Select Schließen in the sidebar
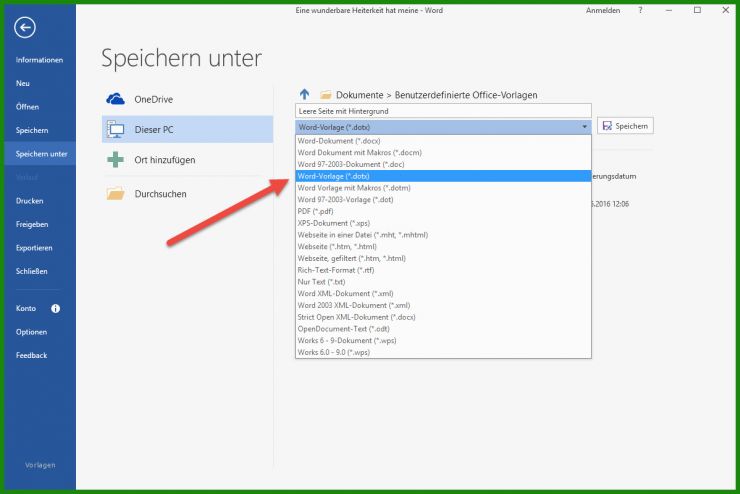 click(x=32, y=271)
